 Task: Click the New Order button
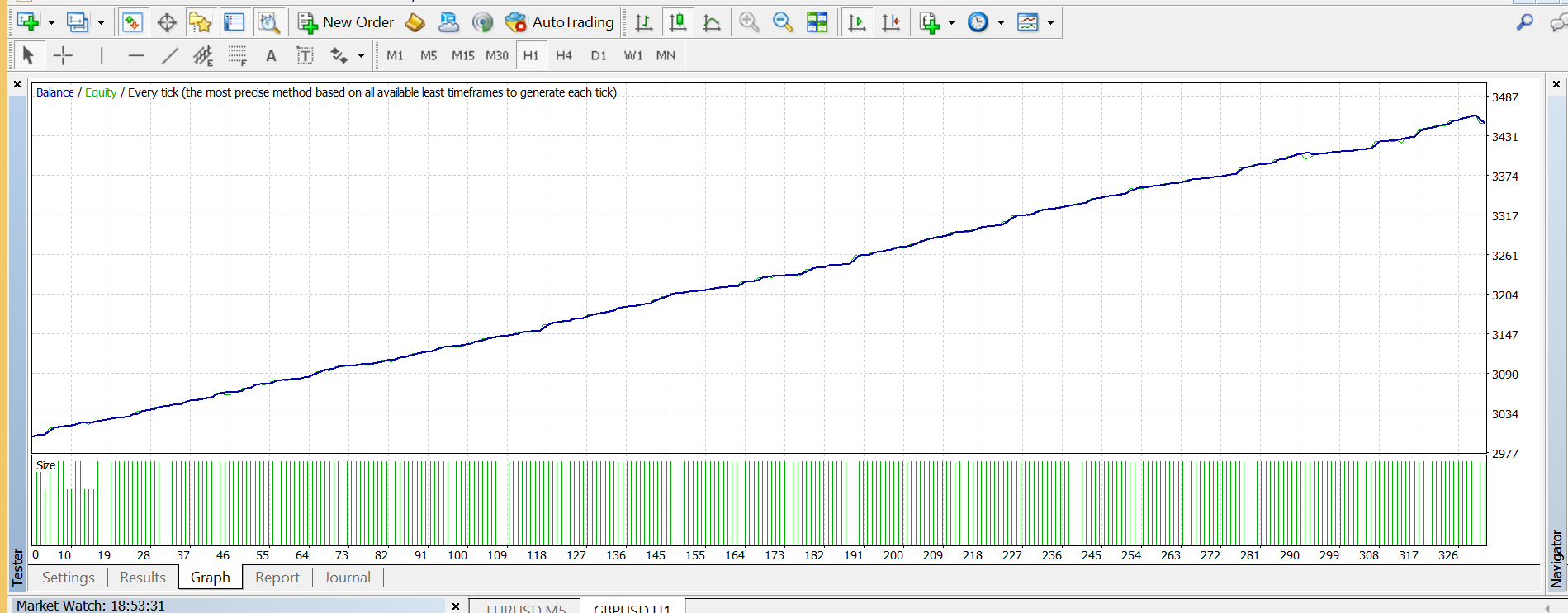point(346,22)
